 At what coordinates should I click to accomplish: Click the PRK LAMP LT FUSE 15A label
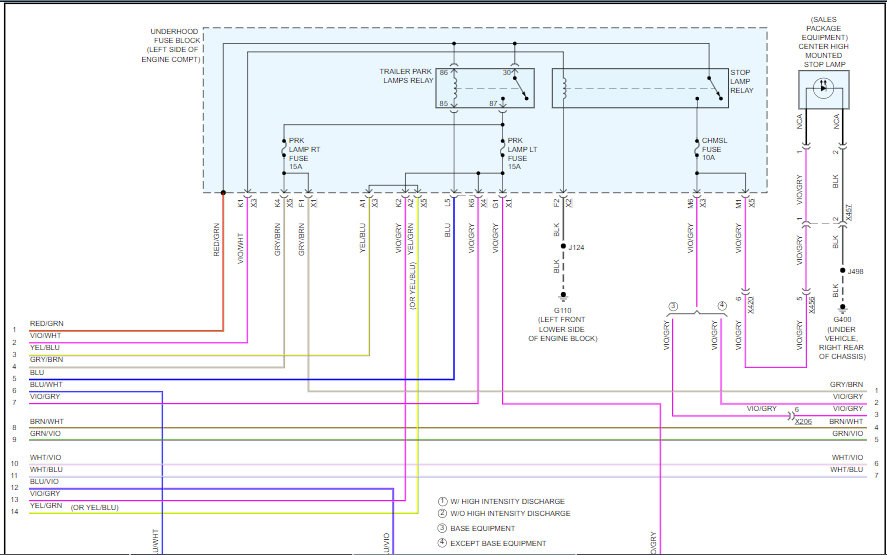point(522,153)
